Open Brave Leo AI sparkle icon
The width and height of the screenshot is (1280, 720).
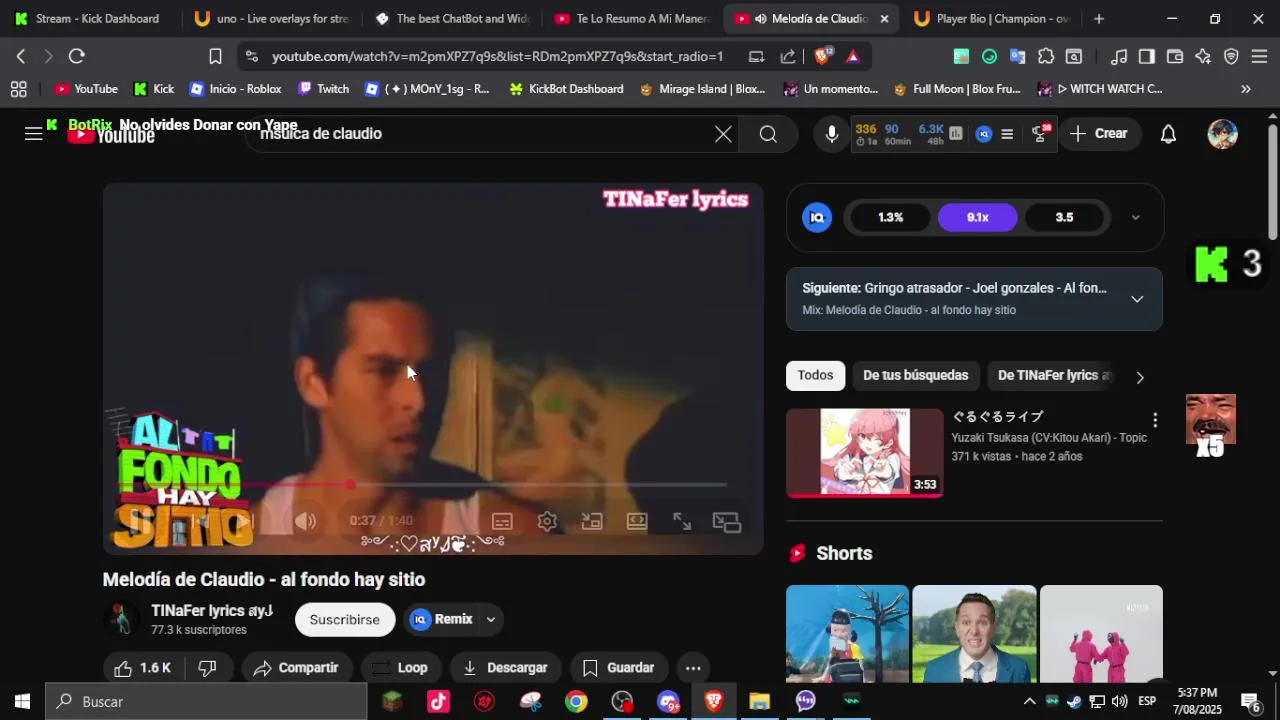(1203, 57)
